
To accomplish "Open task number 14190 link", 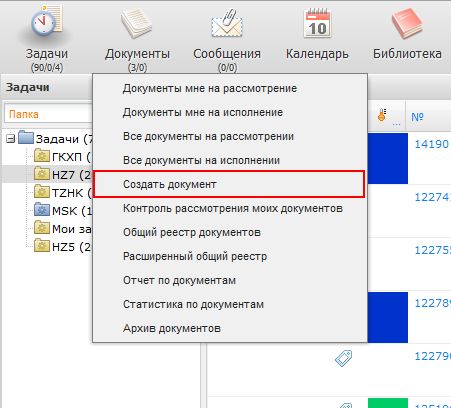I will [x=432, y=144].
